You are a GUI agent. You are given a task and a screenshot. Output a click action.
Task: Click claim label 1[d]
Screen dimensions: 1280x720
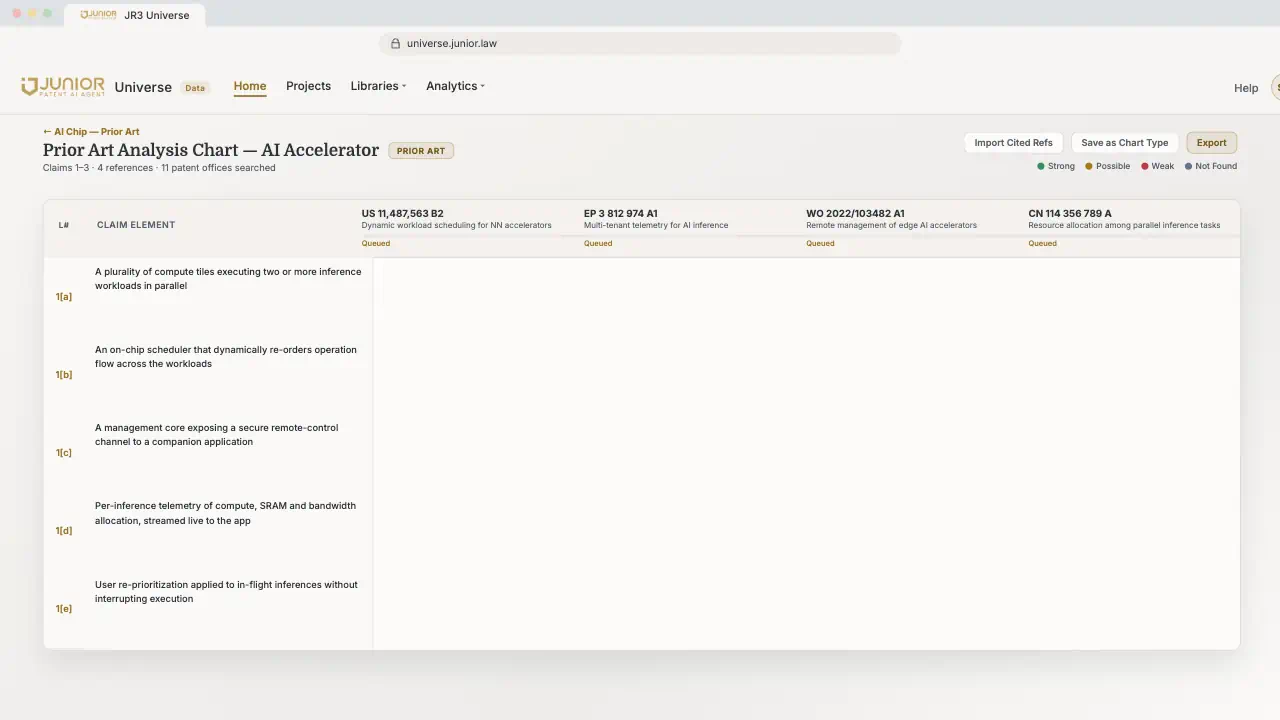[x=64, y=531]
